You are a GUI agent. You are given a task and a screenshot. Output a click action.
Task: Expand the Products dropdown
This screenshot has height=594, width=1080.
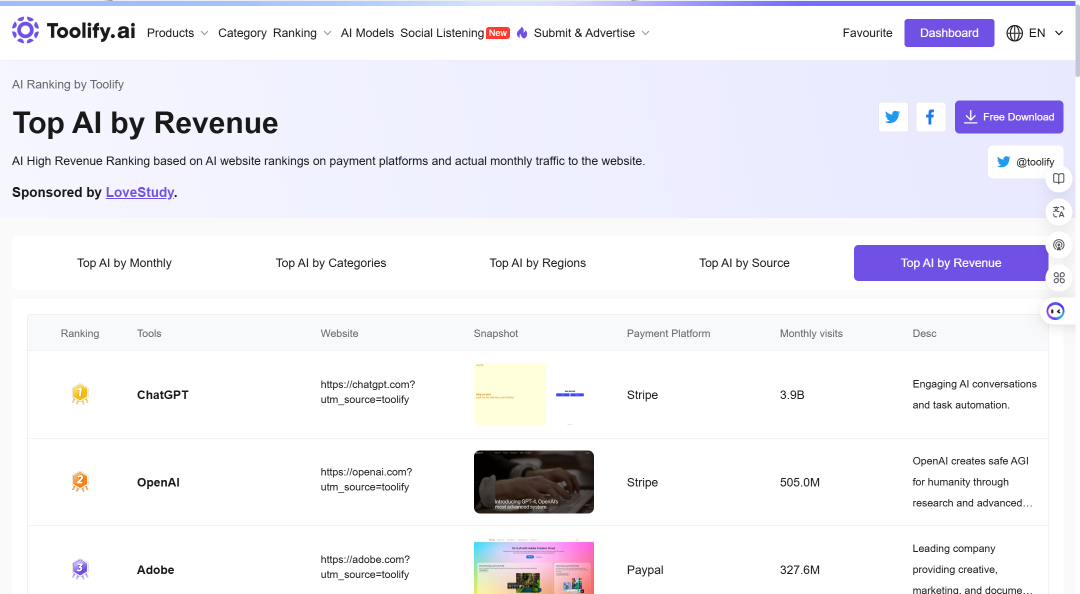178,33
